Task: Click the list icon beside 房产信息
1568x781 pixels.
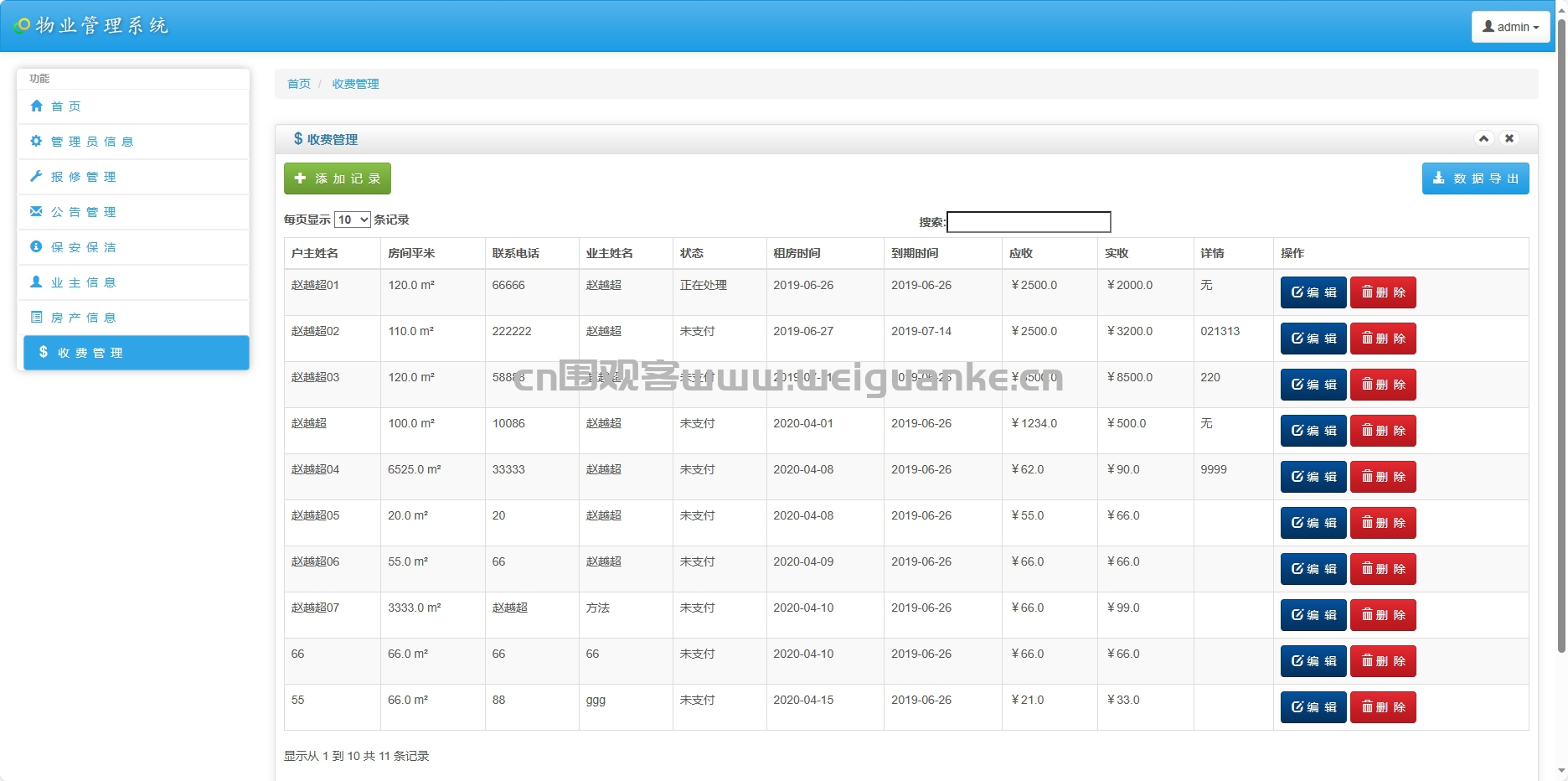Action: (36, 317)
